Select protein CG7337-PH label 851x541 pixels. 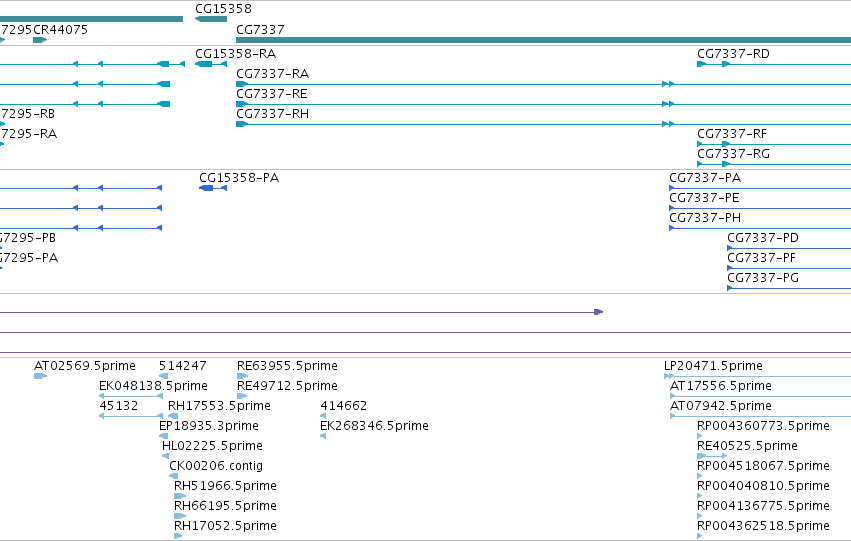click(x=705, y=218)
